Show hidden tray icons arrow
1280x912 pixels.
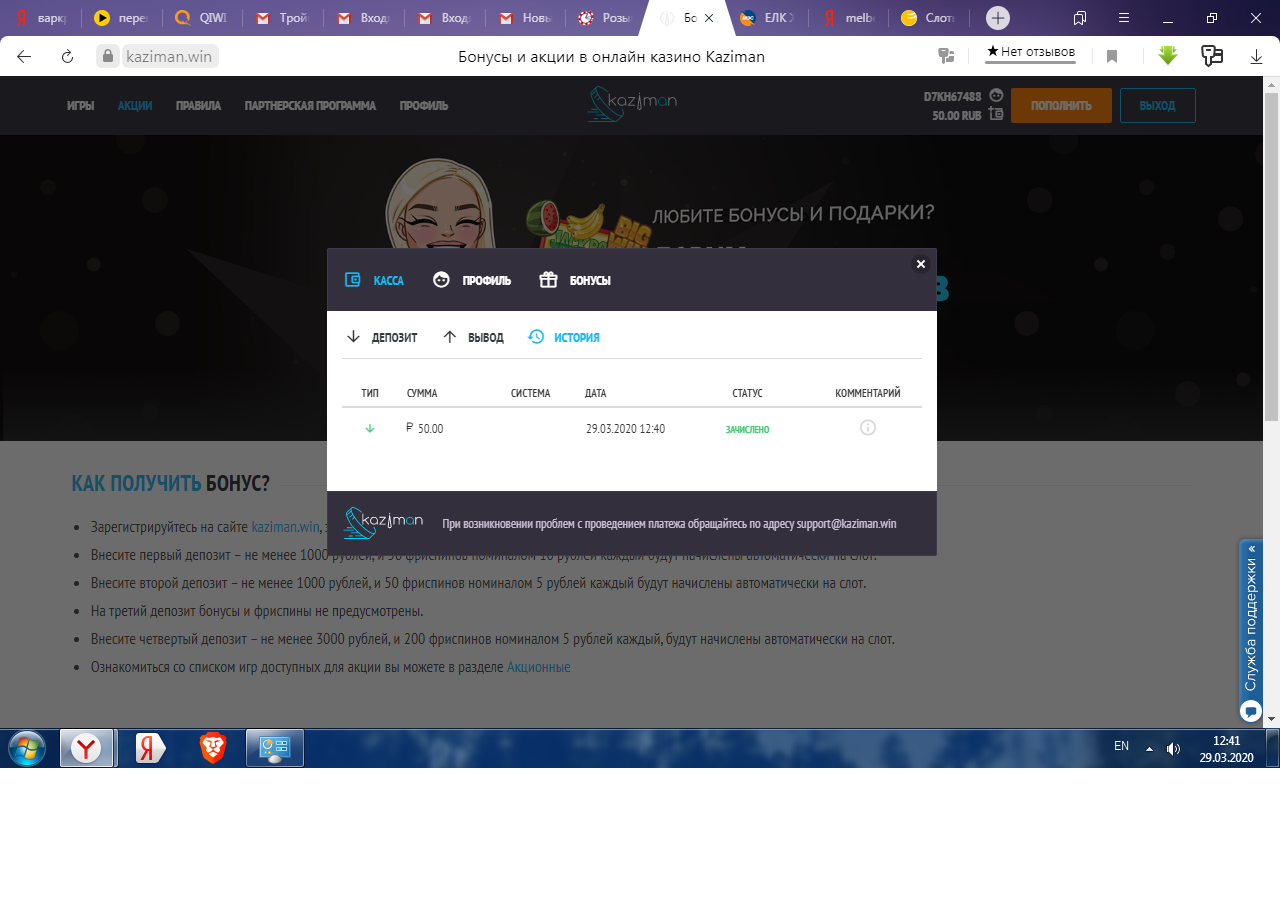(1149, 748)
